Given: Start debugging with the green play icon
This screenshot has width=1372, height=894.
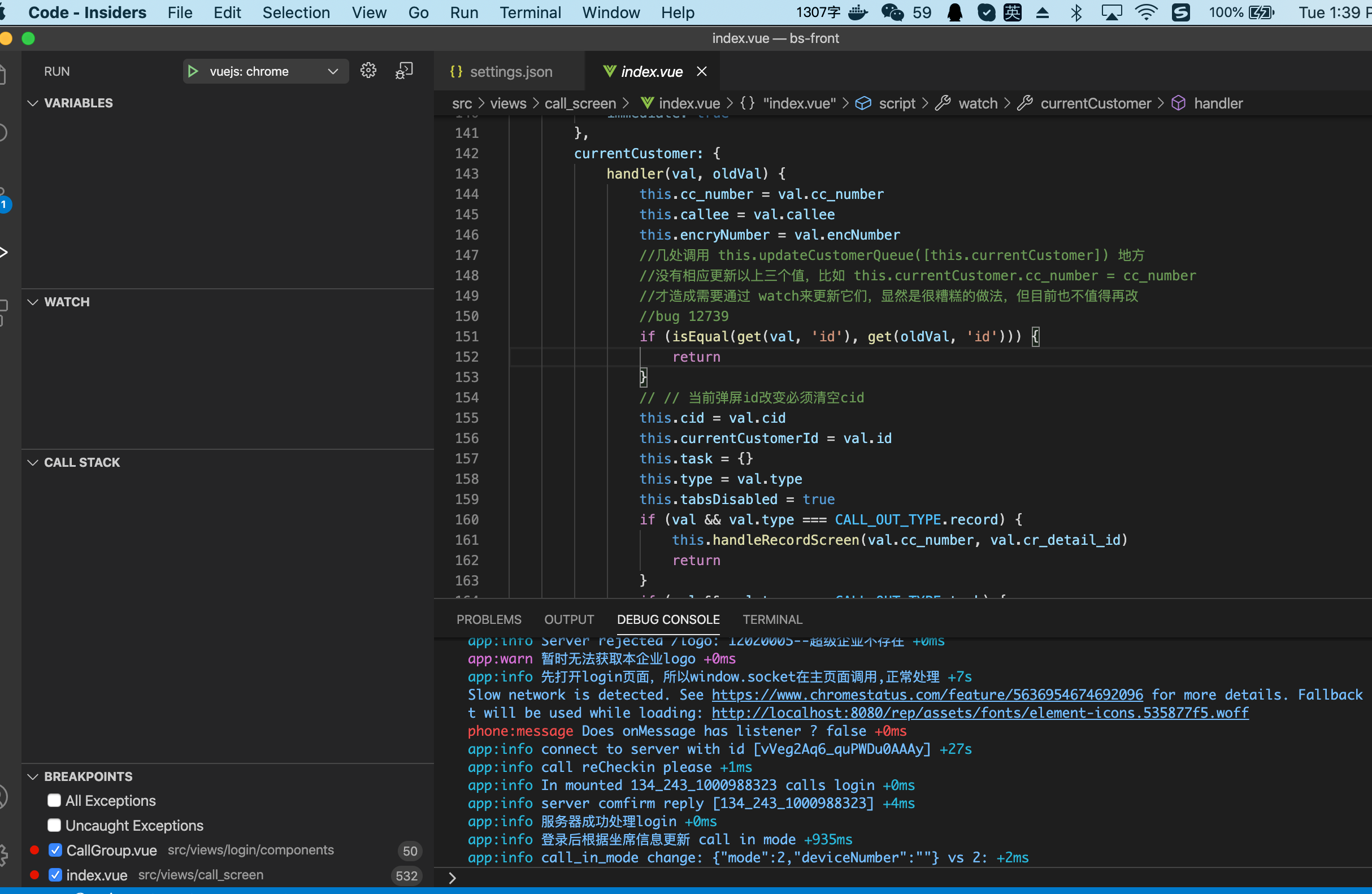Looking at the screenshot, I should (x=193, y=71).
